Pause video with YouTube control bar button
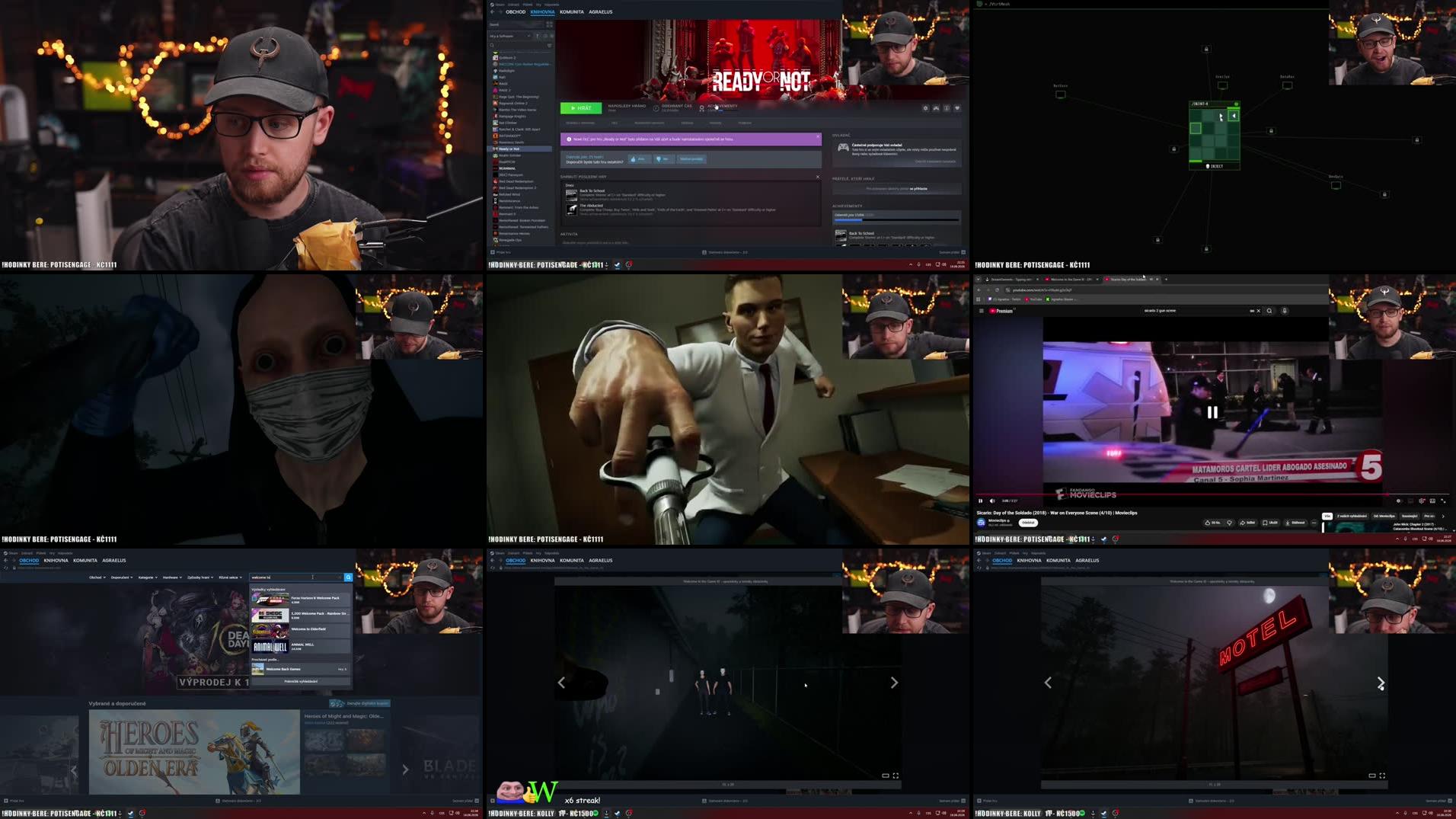 pos(980,501)
